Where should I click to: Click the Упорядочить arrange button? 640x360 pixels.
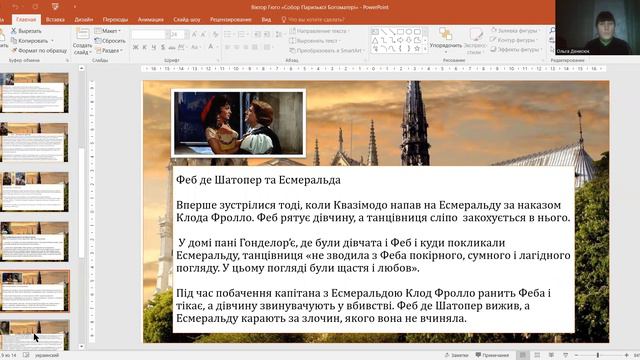coord(446,40)
